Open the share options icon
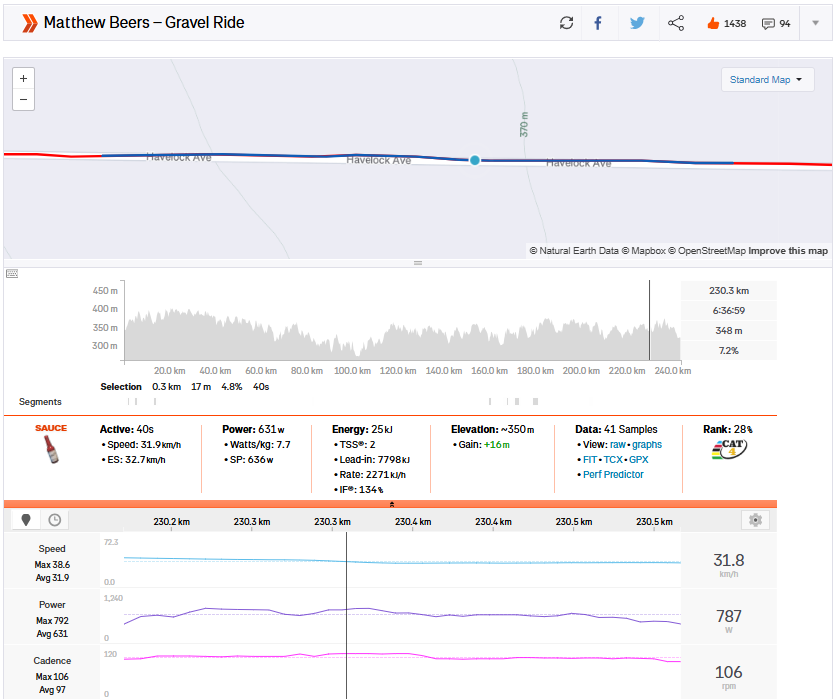 (x=676, y=23)
